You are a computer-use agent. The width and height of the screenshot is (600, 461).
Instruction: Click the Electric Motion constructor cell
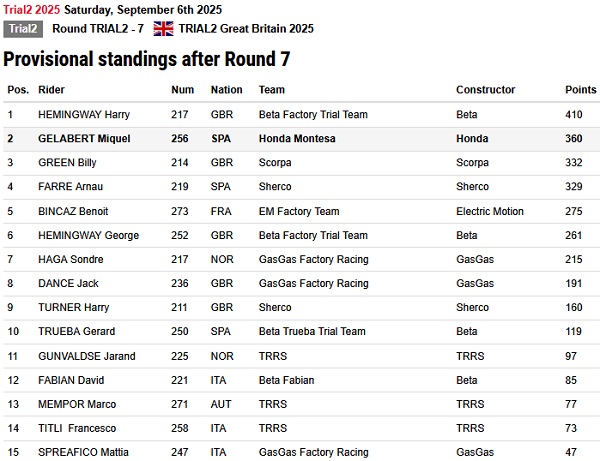tap(489, 211)
